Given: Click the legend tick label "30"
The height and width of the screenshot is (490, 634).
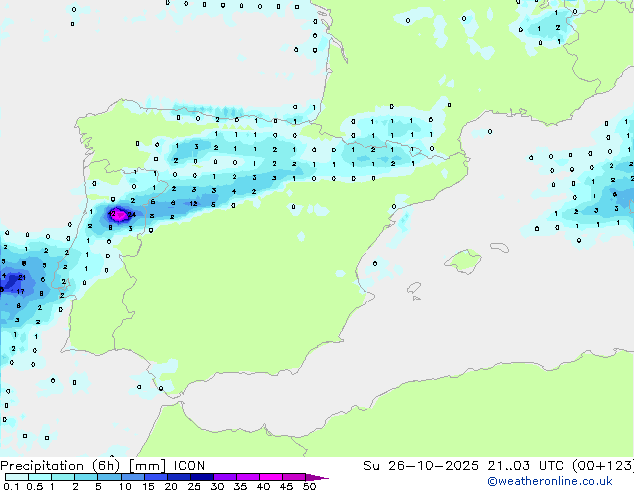Looking at the screenshot, I should [x=217, y=486].
